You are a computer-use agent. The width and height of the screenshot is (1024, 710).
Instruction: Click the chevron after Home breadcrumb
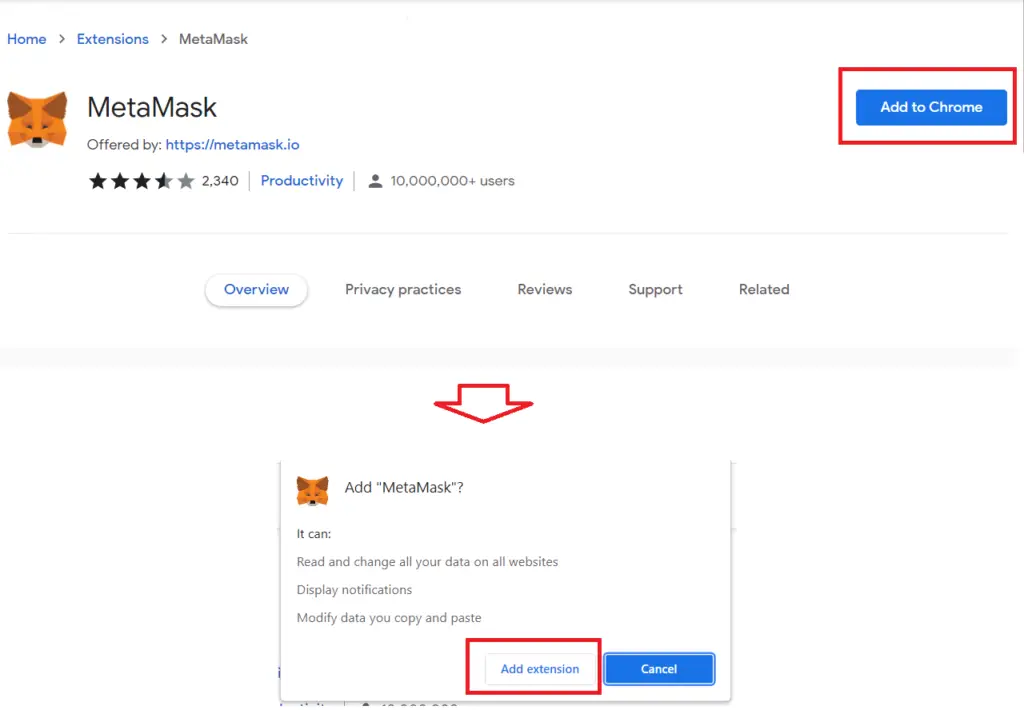point(61,39)
